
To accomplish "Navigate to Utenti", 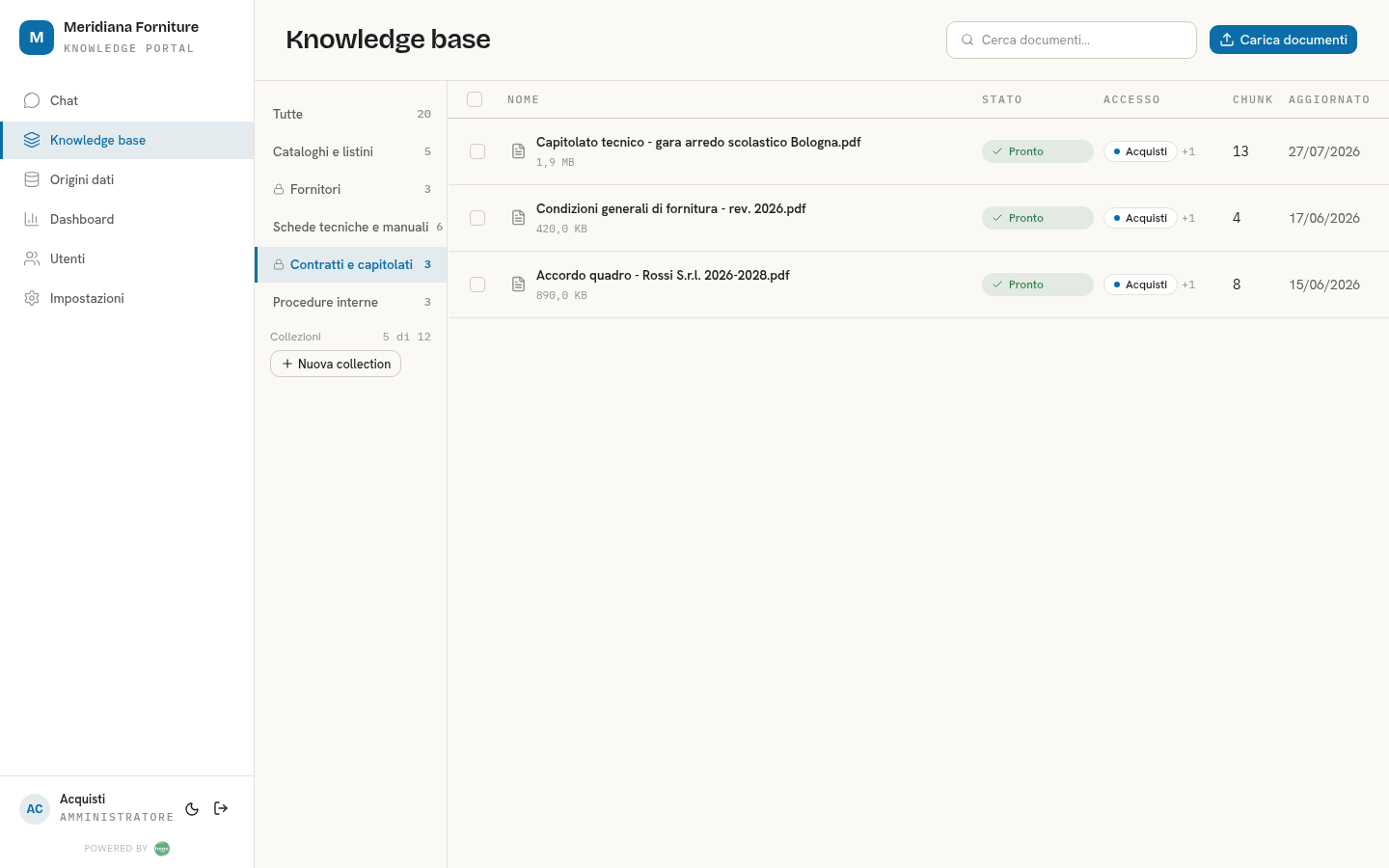I will pyautogui.click(x=126, y=258).
